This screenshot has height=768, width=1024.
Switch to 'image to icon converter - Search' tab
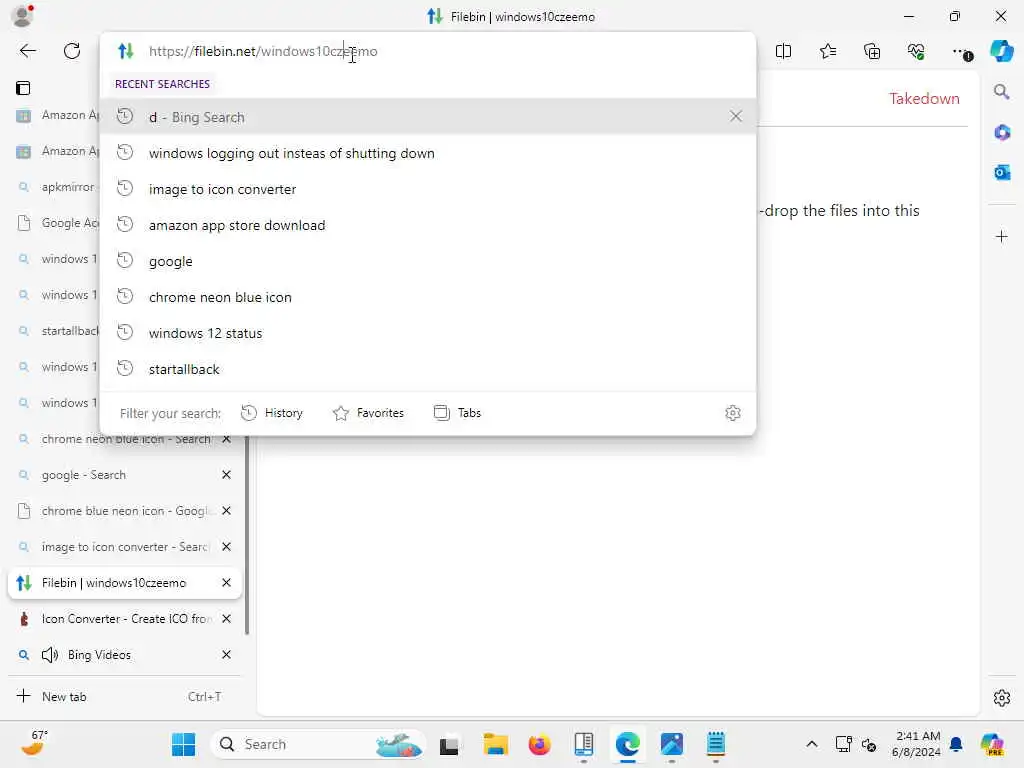[x=124, y=547]
